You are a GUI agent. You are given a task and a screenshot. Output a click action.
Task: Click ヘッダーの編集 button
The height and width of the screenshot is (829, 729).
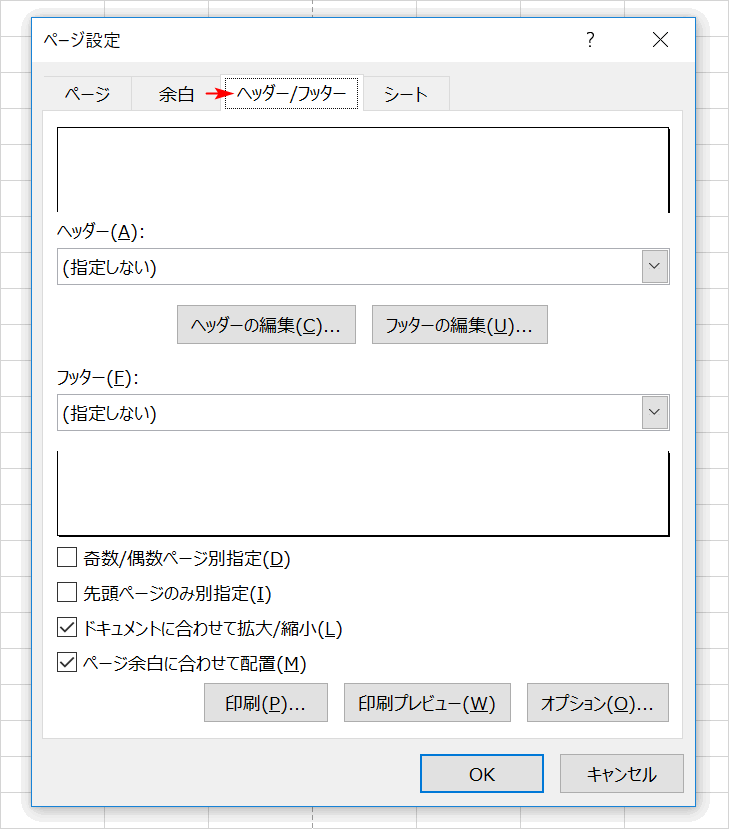click(x=266, y=325)
